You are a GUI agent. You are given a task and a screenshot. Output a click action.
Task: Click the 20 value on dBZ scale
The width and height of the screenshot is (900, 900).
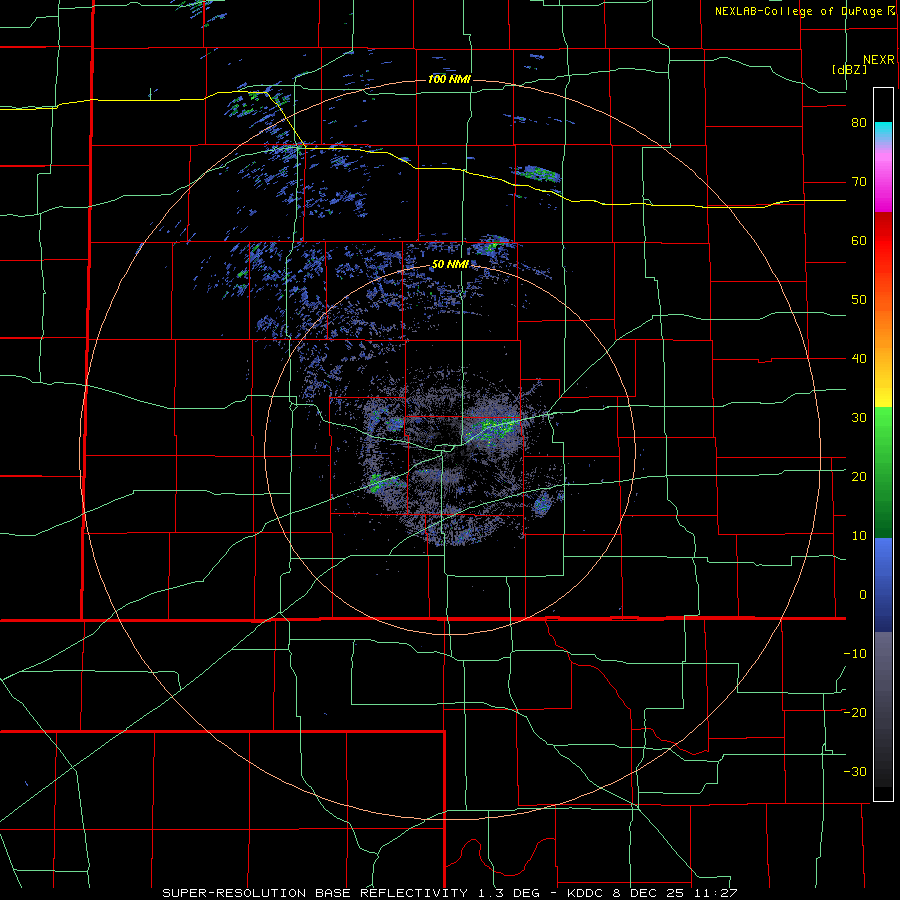tap(859, 476)
